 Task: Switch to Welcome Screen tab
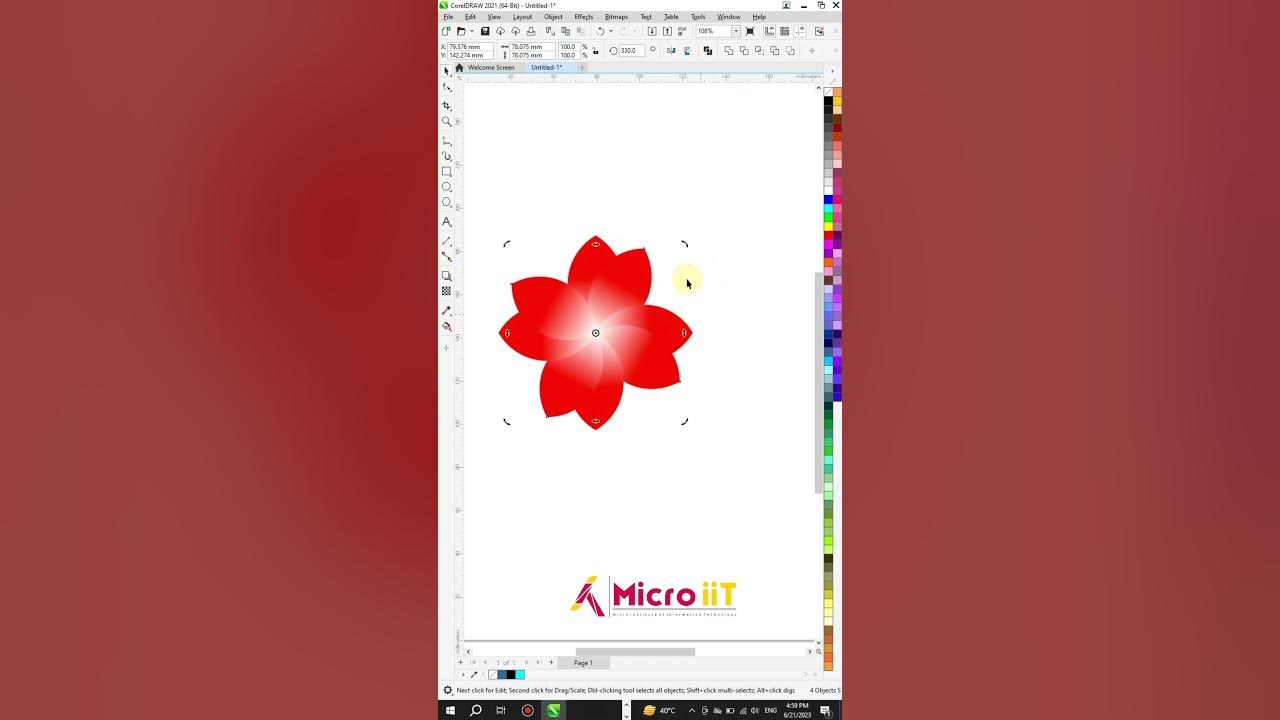pyautogui.click(x=491, y=67)
